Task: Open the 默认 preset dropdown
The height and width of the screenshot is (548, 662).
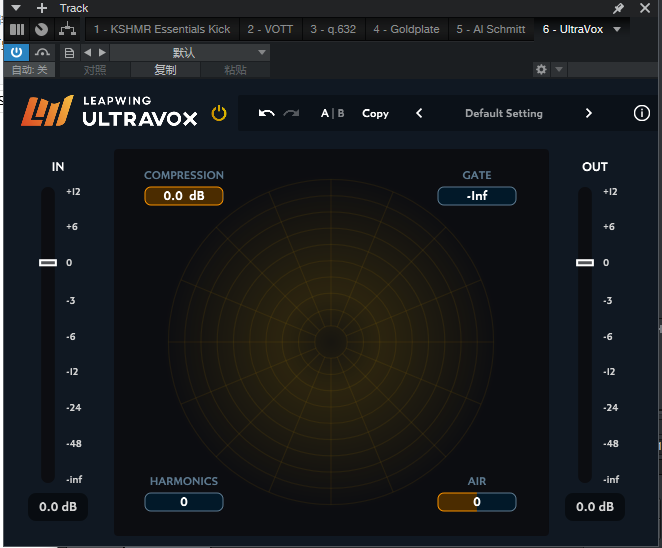Action: pos(190,53)
